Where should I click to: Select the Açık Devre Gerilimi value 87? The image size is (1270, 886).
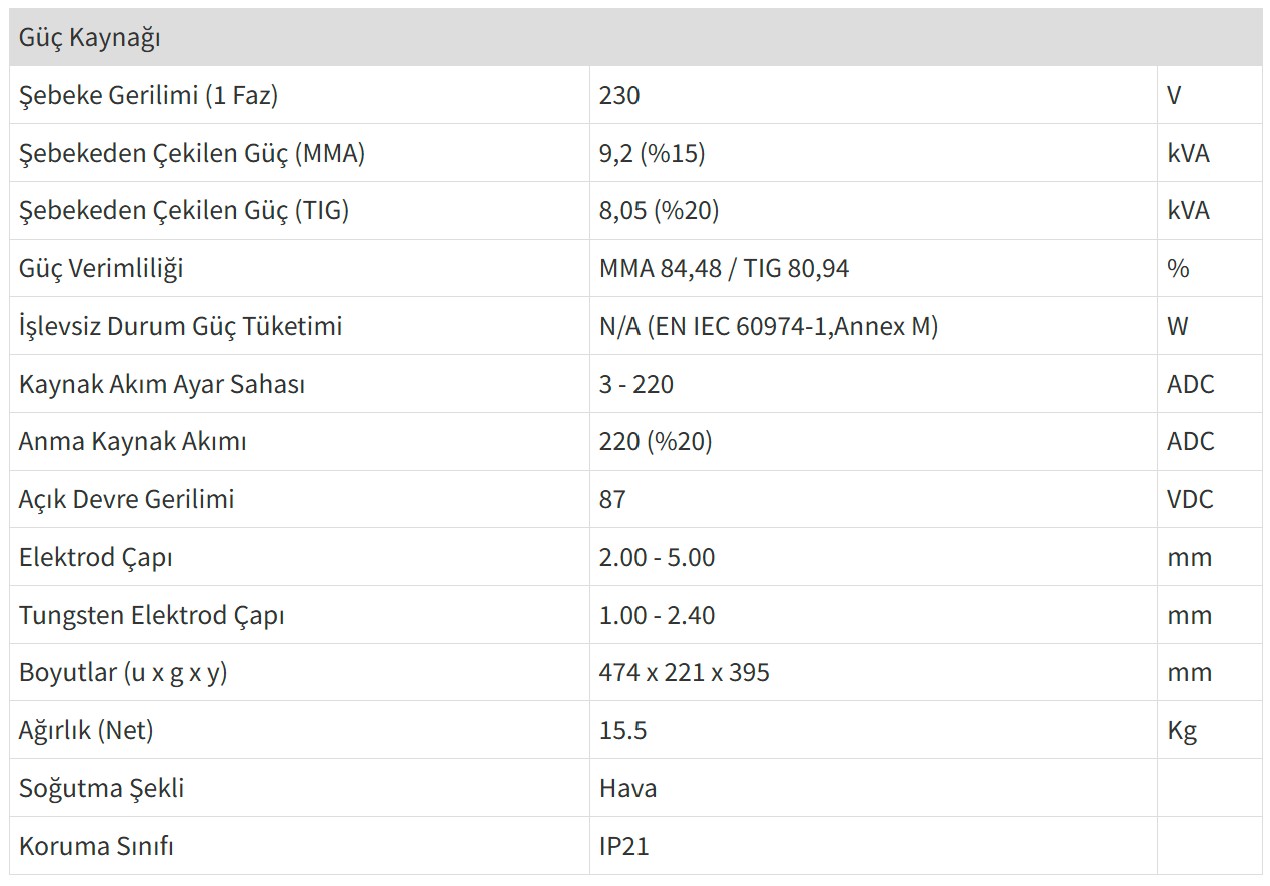pyautogui.click(x=612, y=500)
